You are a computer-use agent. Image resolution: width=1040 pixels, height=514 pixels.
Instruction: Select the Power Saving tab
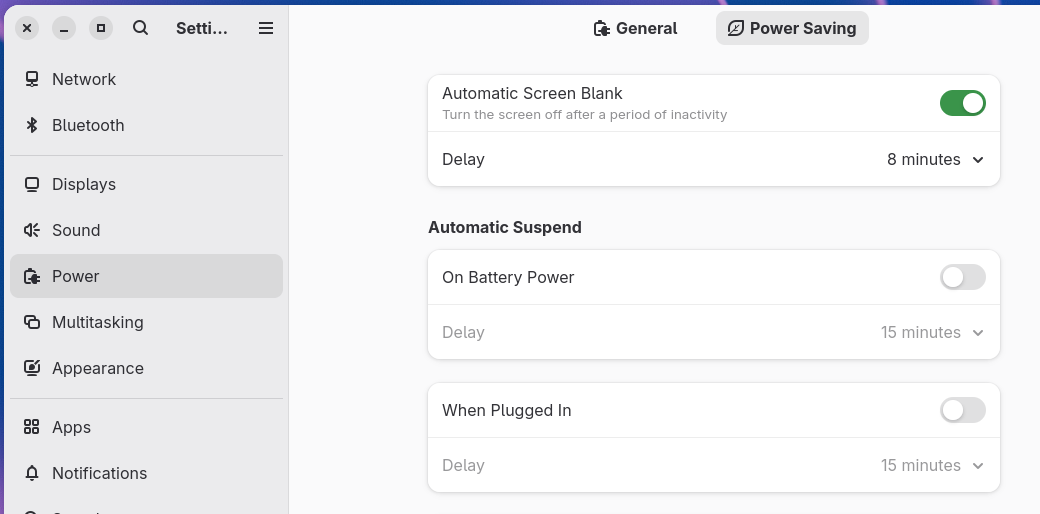tap(792, 28)
